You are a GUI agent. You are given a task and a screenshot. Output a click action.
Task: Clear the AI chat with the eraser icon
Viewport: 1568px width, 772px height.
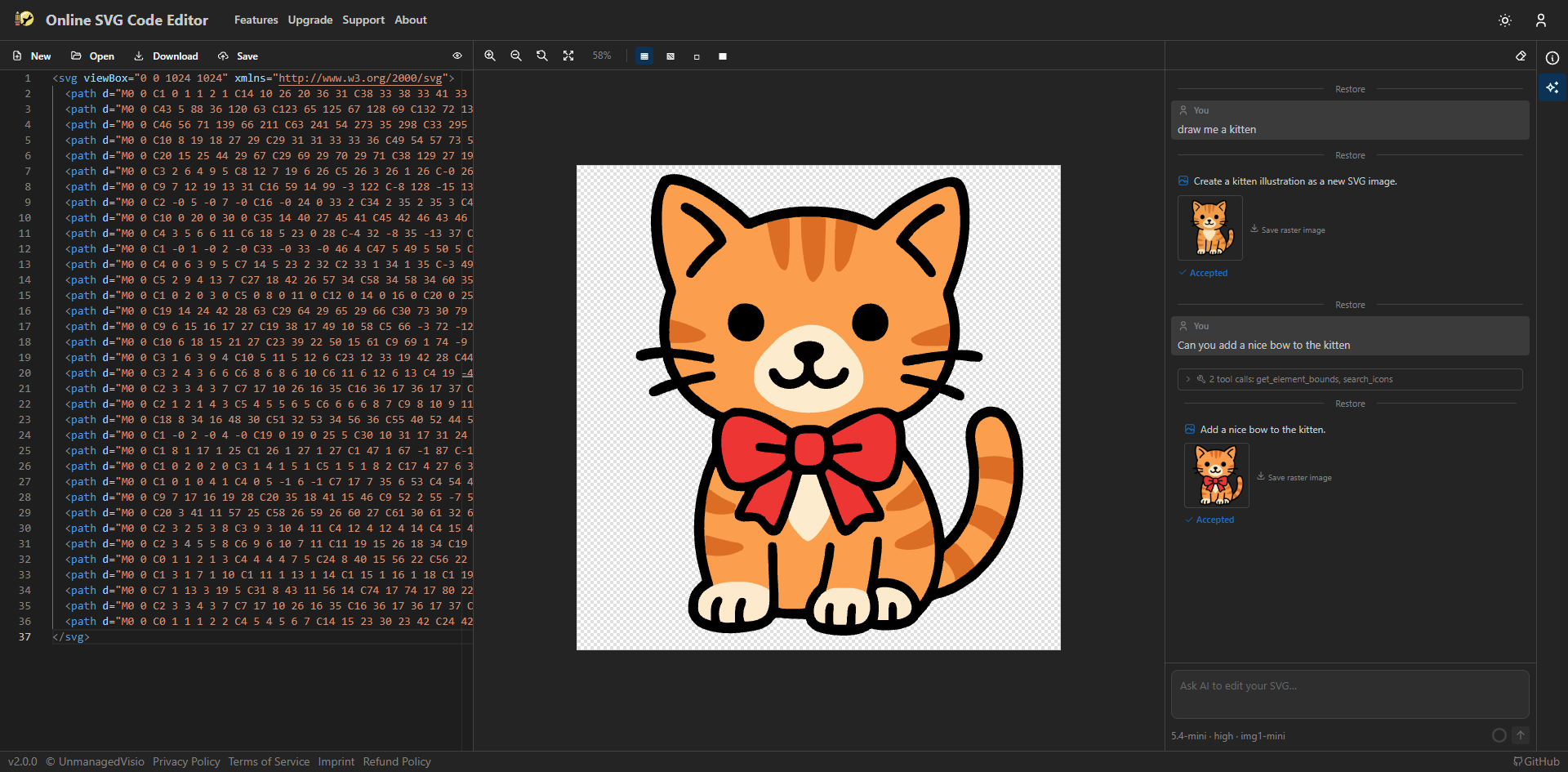click(1522, 56)
